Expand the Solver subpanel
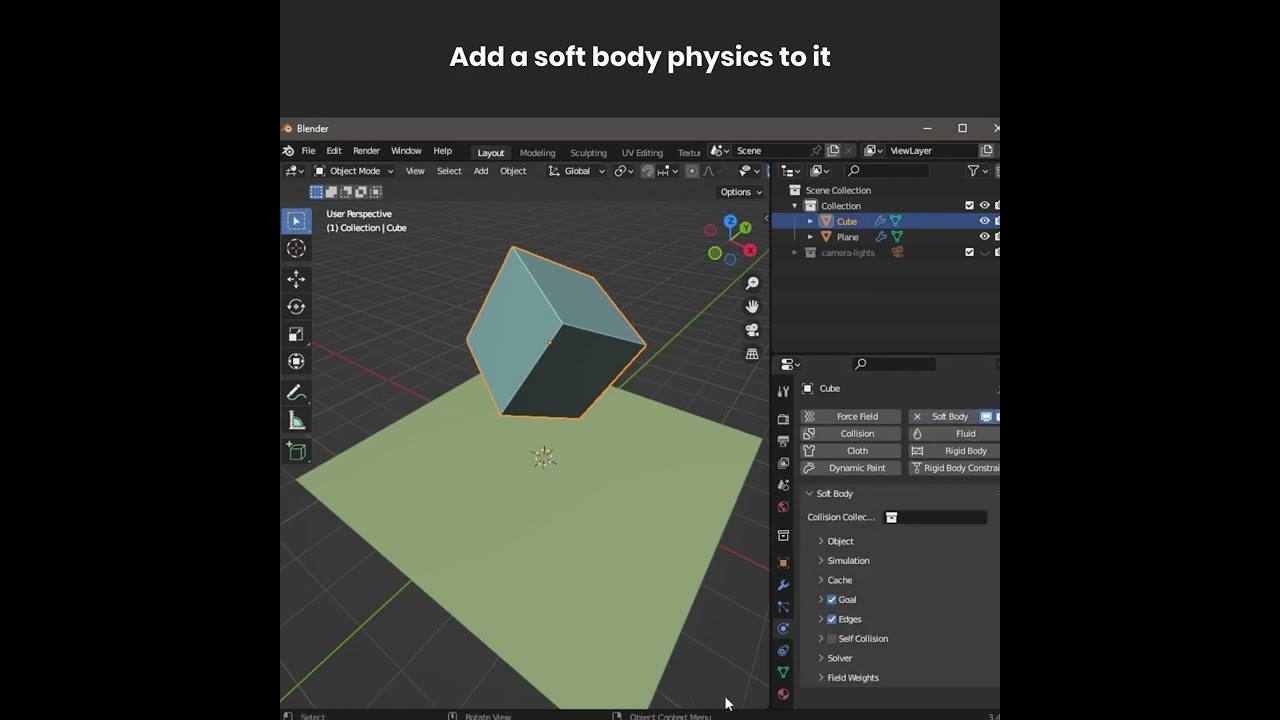 821,658
